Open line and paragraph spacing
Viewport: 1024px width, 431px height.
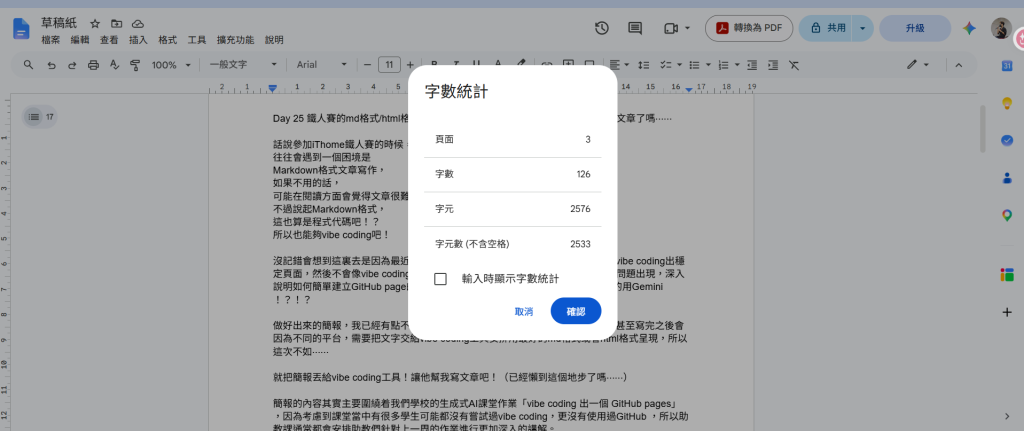(x=643, y=65)
